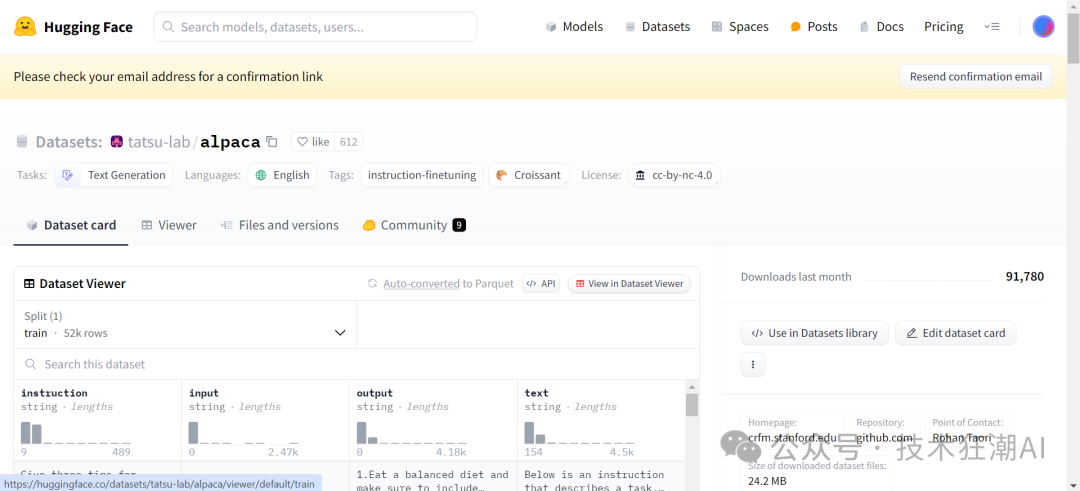
Task: Open the tatsu-lab organization link
Action: [x=159, y=142]
